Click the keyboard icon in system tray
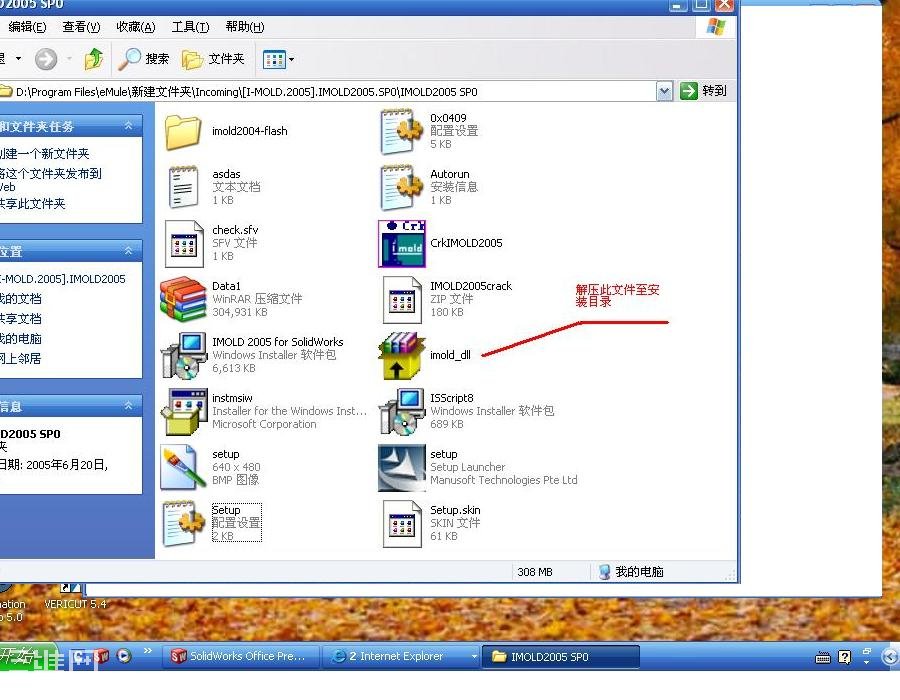 823,658
